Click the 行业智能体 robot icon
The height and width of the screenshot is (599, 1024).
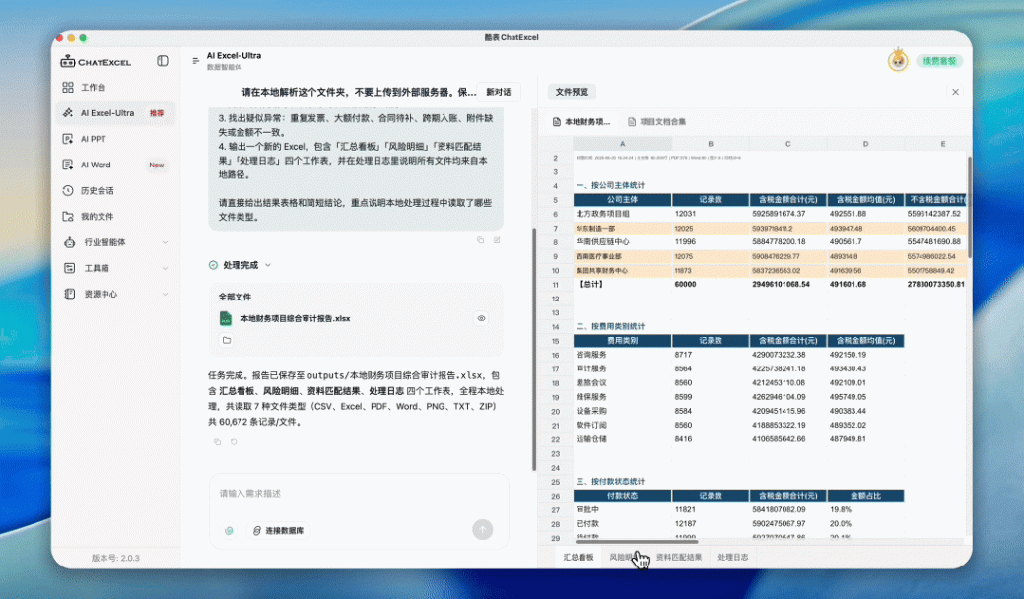point(69,242)
